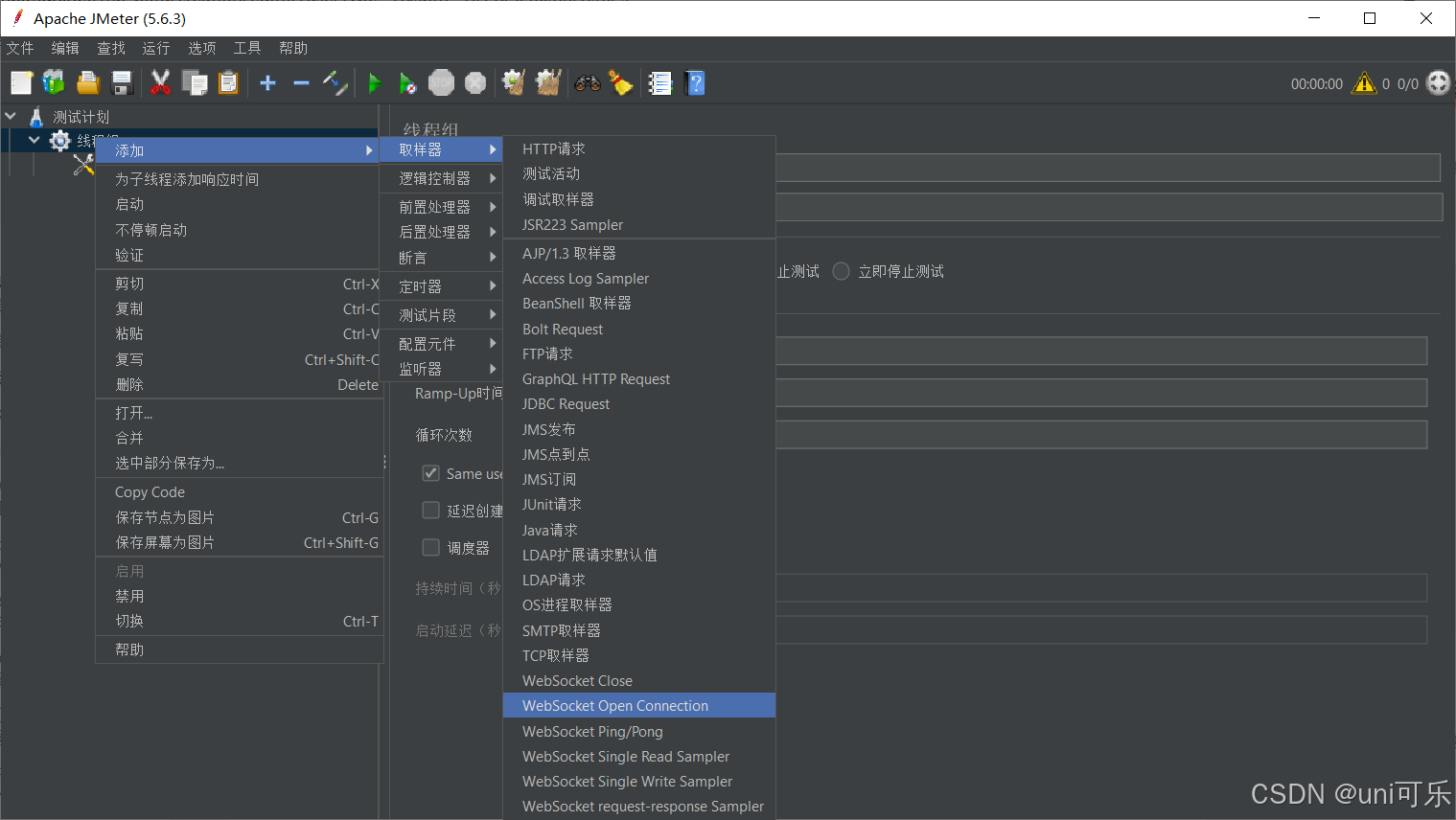This screenshot has width=1456, height=820.
Task: Click the remote engines status icon at right
Action: [x=1438, y=83]
